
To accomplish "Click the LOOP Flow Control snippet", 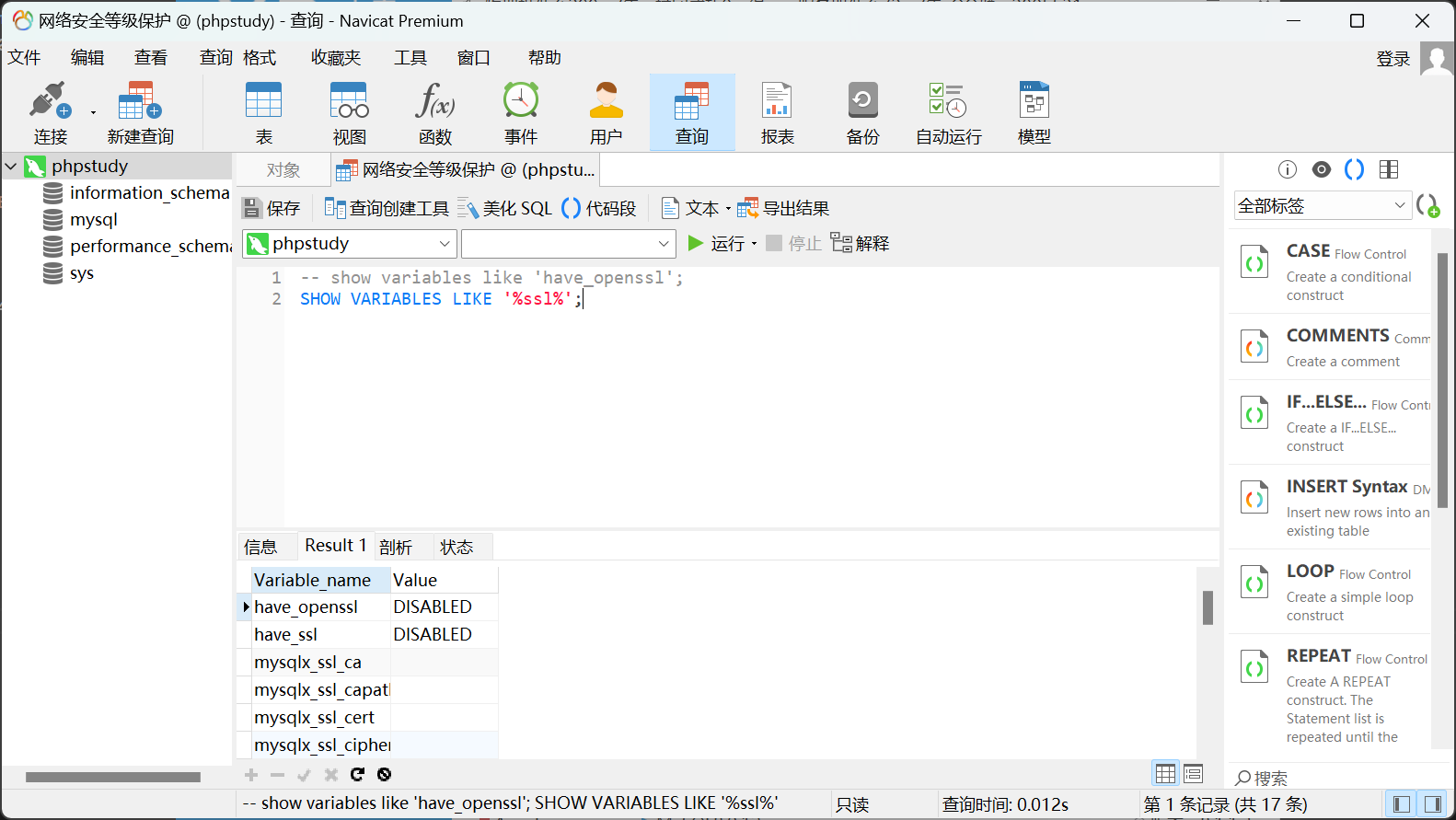I will coord(1330,591).
